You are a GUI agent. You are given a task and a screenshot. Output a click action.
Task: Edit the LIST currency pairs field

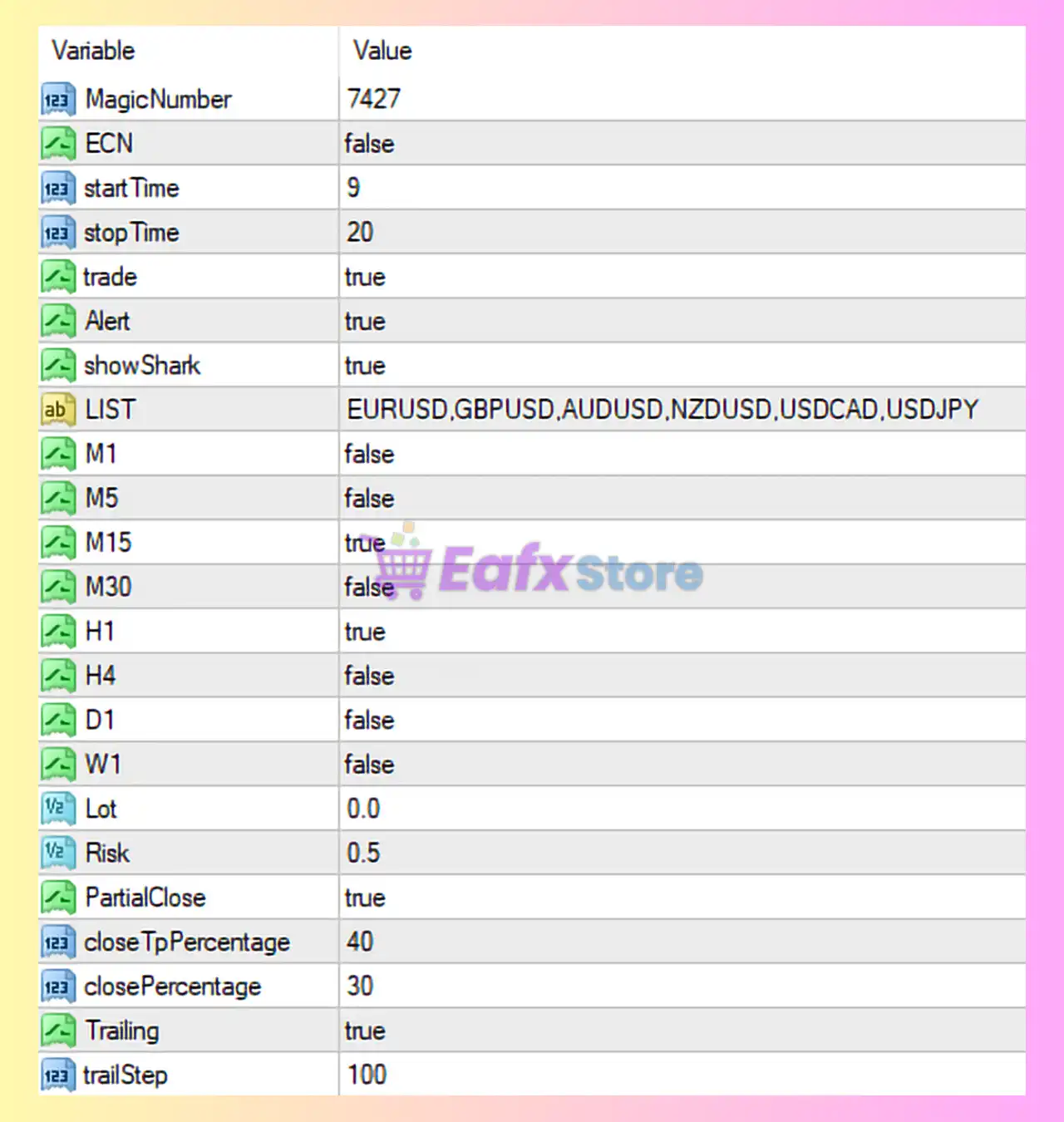pos(661,408)
